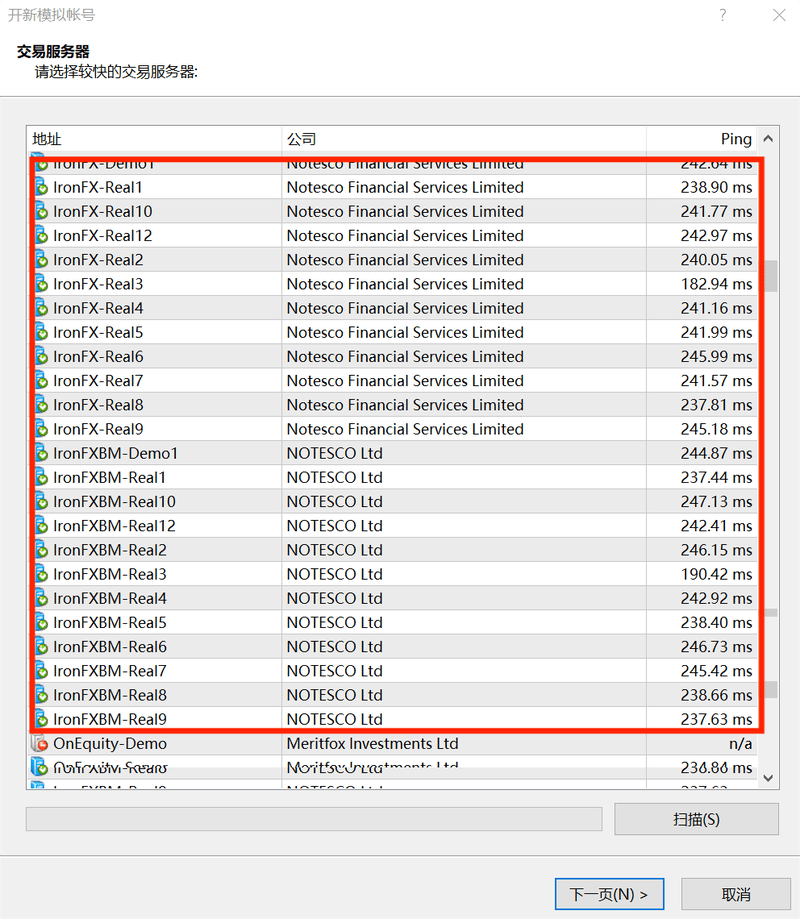Sort servers by the Ping column header

tap(700, 139)
